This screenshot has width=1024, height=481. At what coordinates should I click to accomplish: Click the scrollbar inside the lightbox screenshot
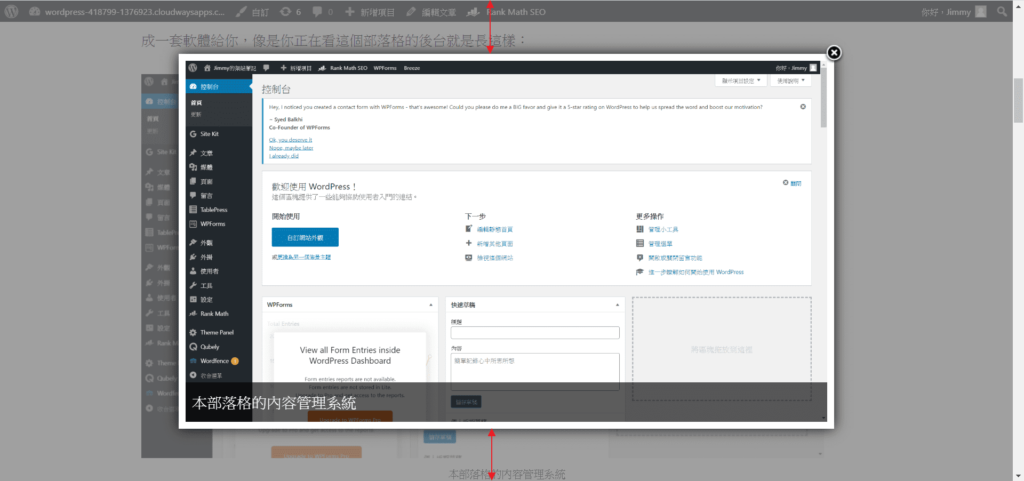pyautogui.click(x=824, y=97)
